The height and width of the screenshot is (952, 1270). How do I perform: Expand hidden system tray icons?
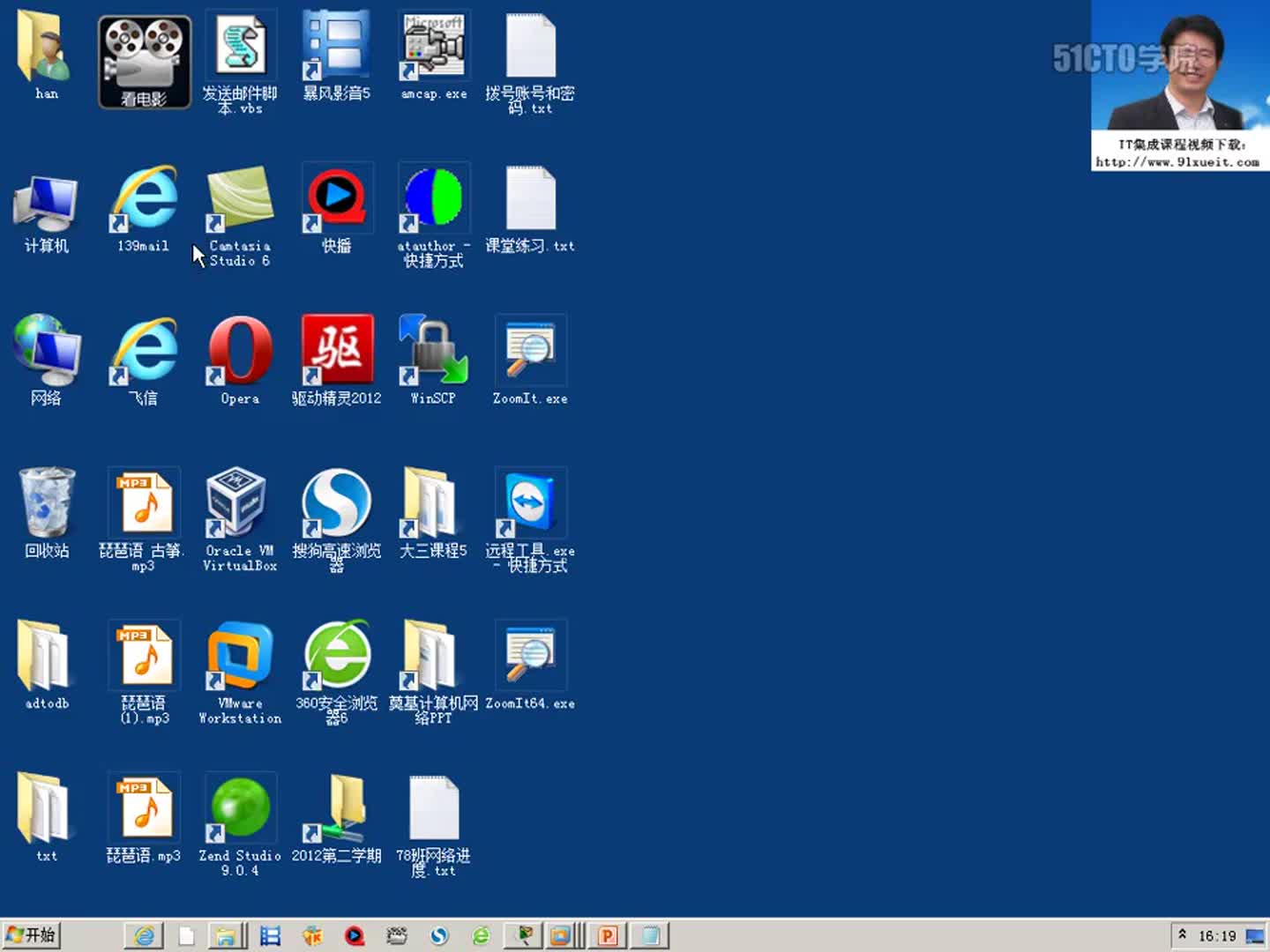1182,934
